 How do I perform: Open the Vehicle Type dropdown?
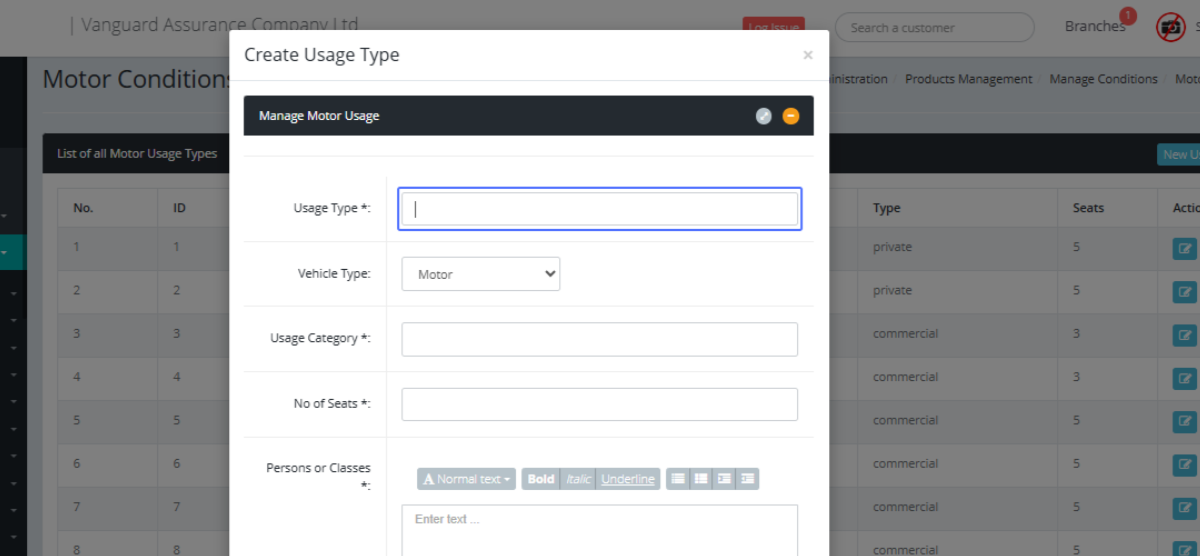[481, 274]
